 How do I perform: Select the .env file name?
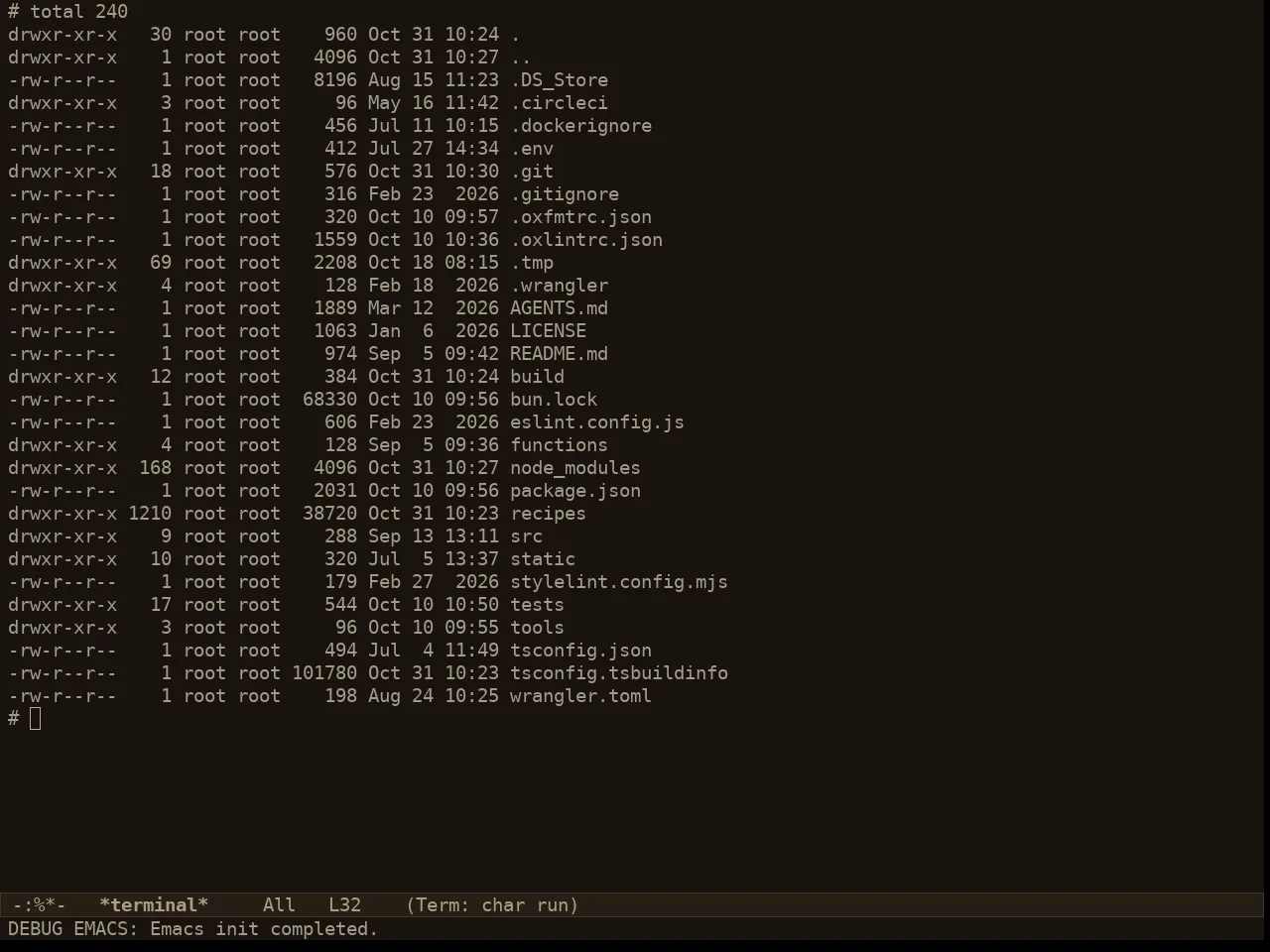click(x=532, y=149)
